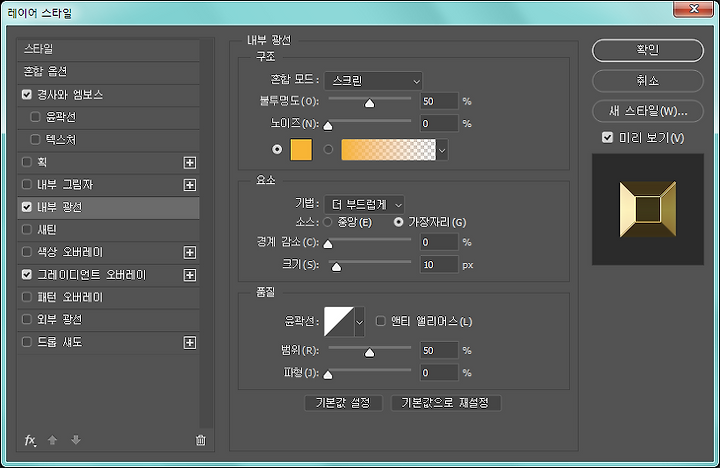720x468 pixels.
Task: Enable the 새틴 checkbox
Action: (x=27, y=229)
